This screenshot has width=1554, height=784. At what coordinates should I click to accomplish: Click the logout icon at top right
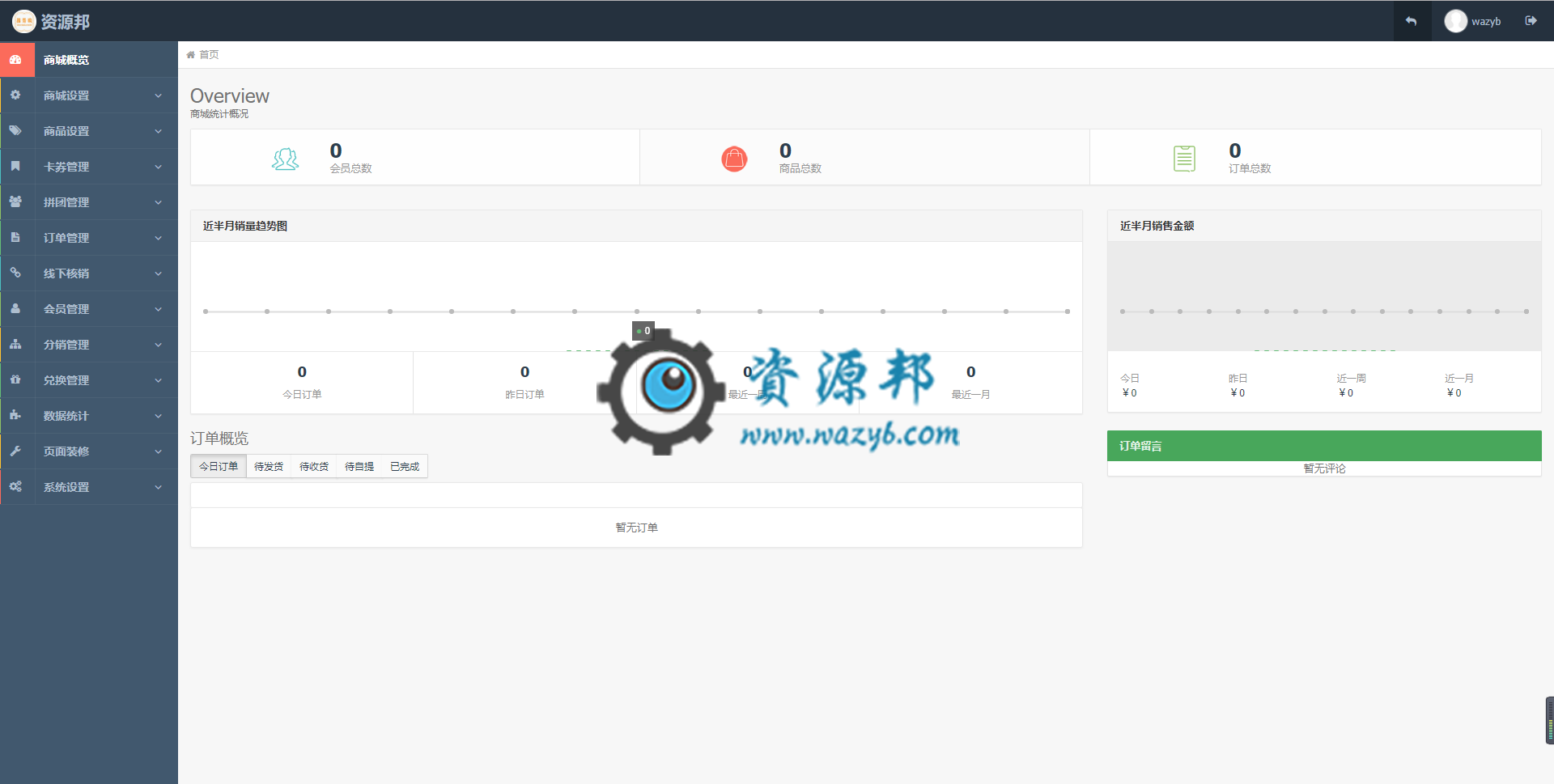pyautogui.click(x=1531, y=21)
